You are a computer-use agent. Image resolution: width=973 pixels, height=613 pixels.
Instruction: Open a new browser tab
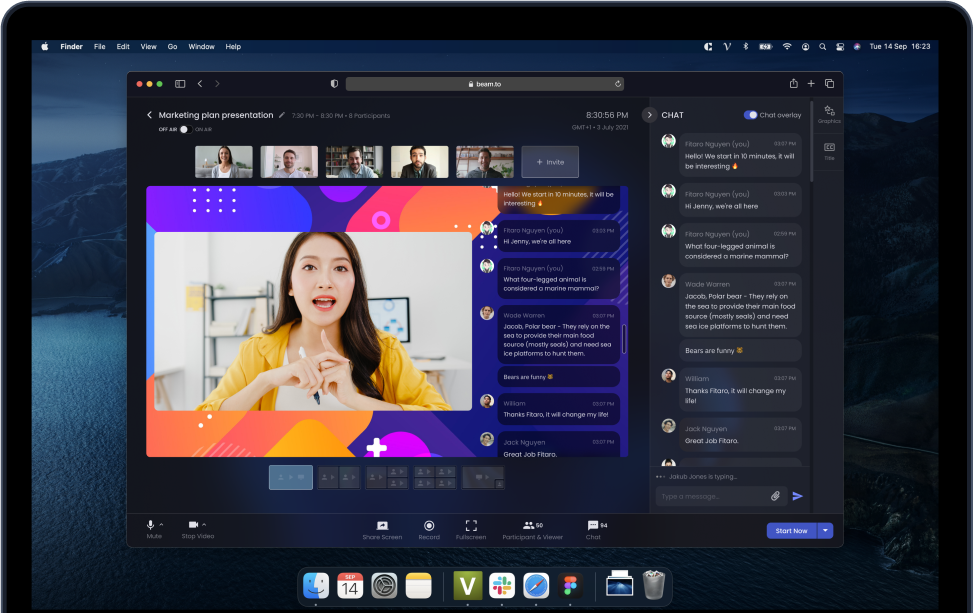pyautogui.click(x=811, y=83)
